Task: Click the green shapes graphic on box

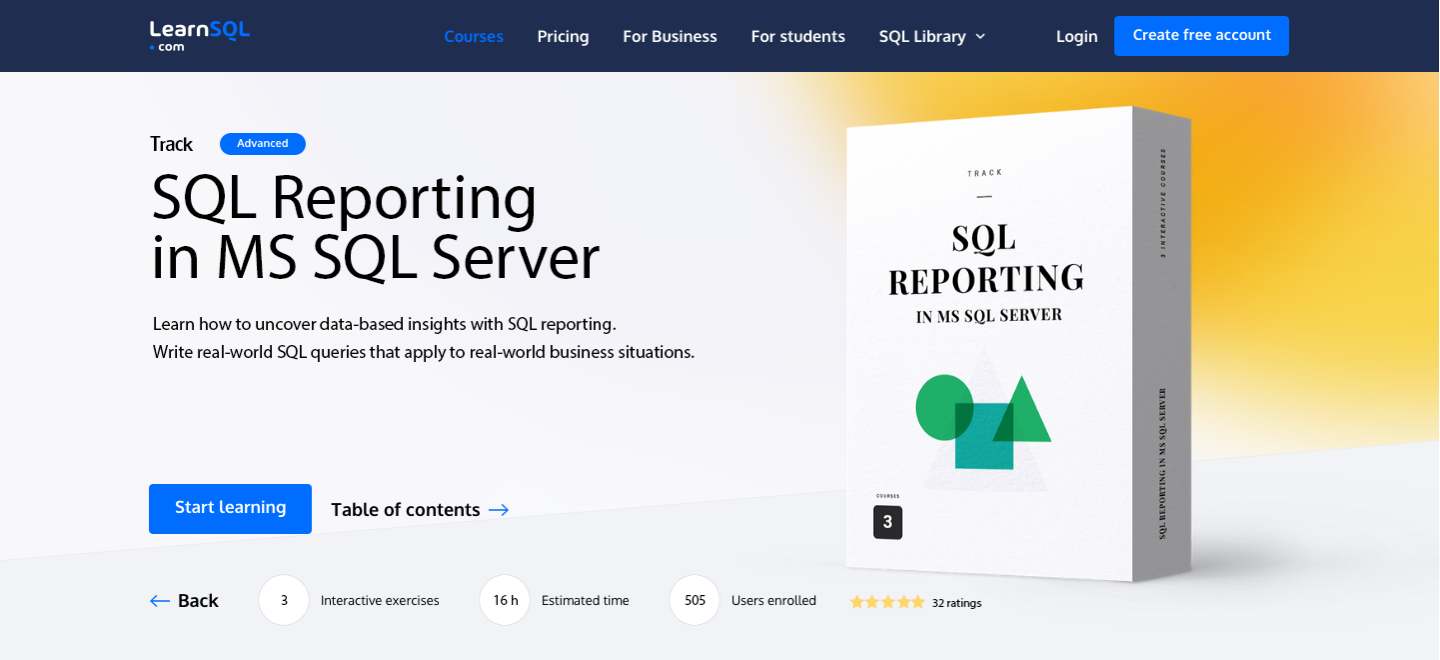Action: pyautogui.click(x=983, y=420)
